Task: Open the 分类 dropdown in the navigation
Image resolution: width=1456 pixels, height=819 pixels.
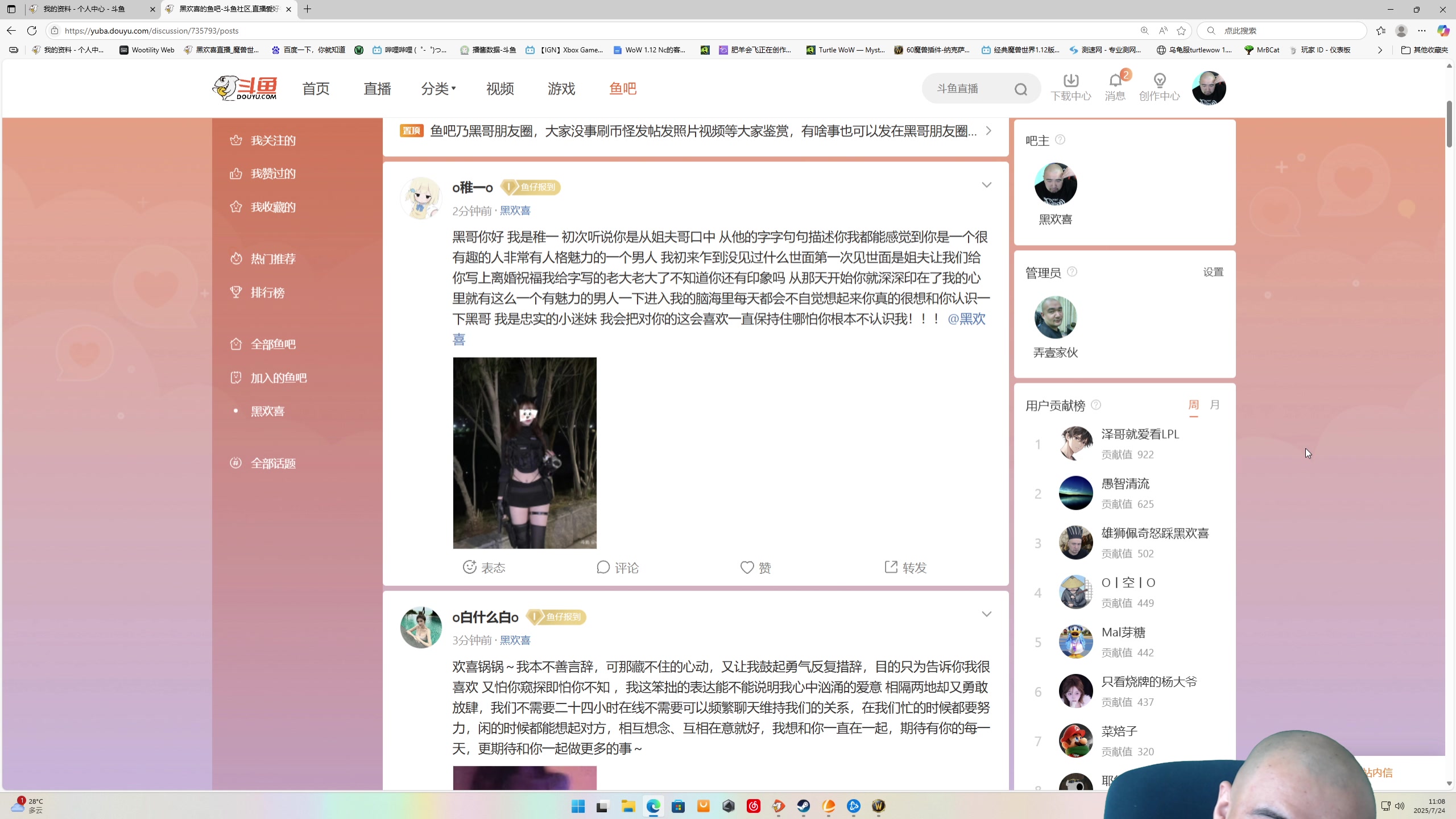Action: (x=438, y=88)
